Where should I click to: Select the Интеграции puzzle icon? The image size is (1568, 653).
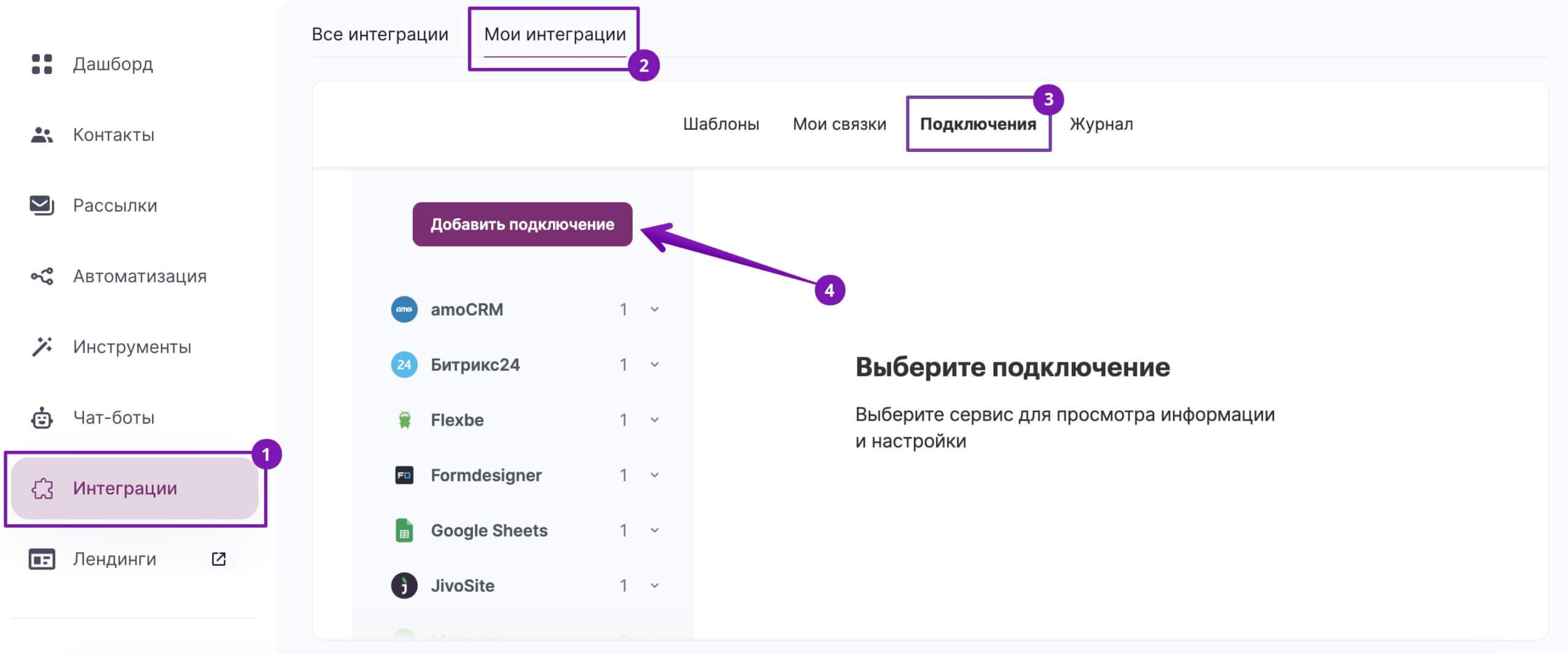[x=42, y=488]
